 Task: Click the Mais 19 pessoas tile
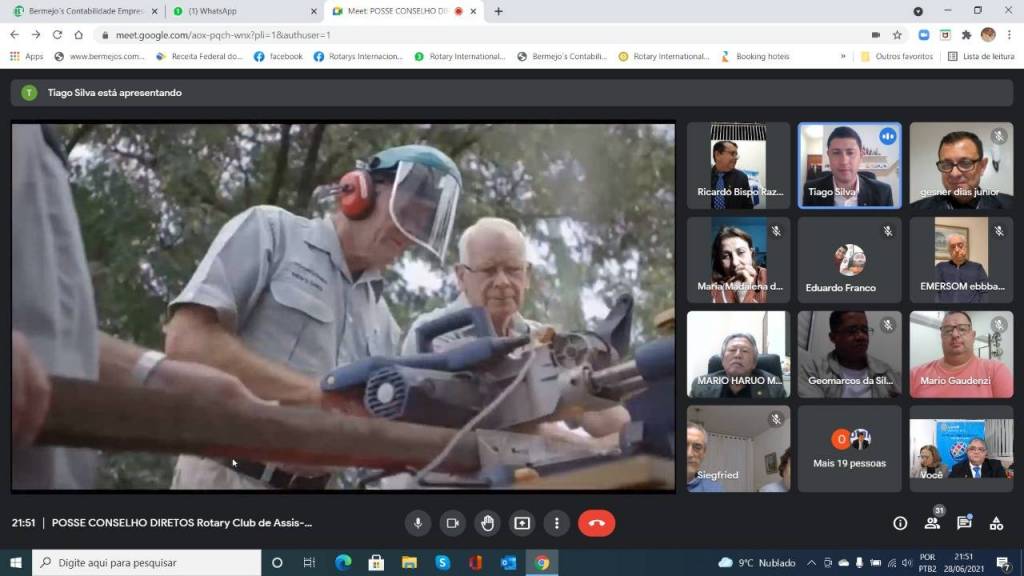849,448
